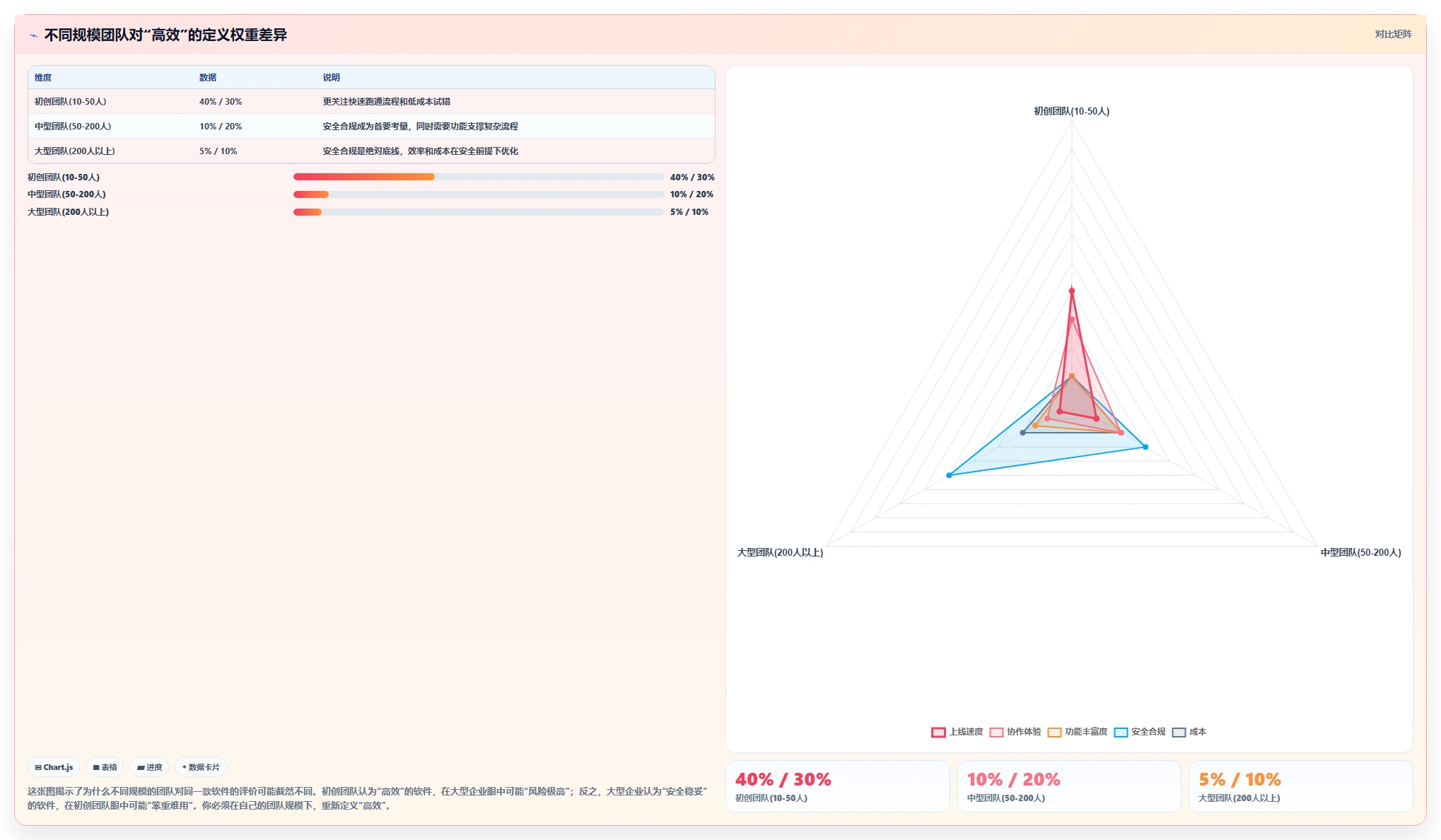Click radar axis label 中型团队(50-200人)
Image resolution: width=1441 pixels, height=840 pixels.
click(1360, 552)
